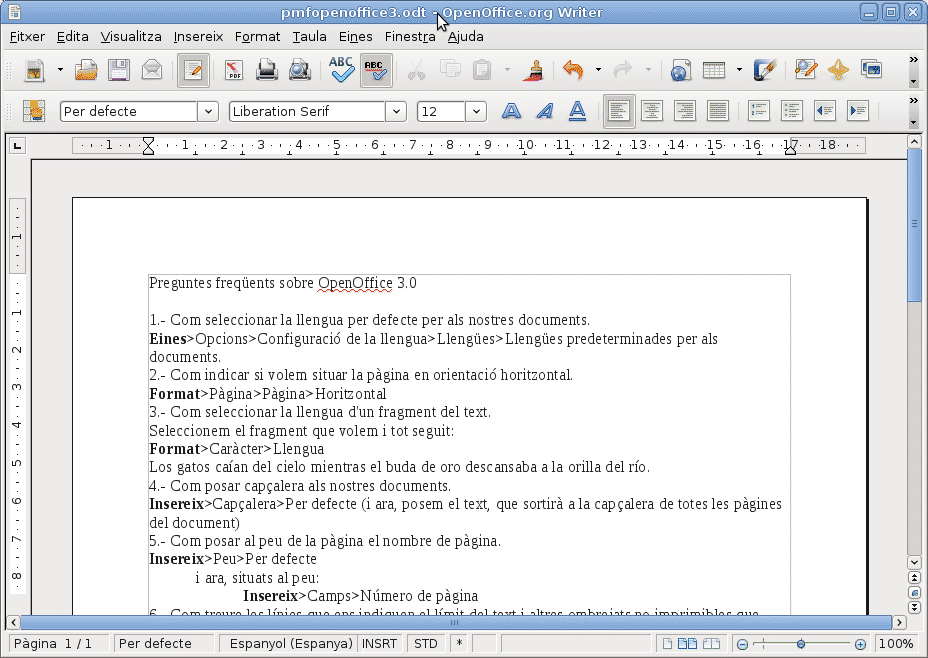This screenshot has height=658, width=928.
Task: Open the Redo history dropdown arrow
Action: tap(649, 70)
